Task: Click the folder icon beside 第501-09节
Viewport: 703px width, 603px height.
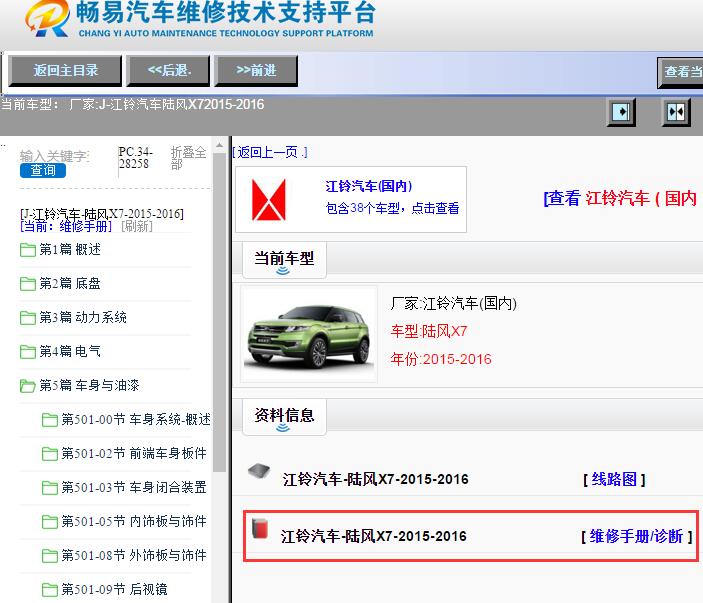Action: tap(49, 590)
